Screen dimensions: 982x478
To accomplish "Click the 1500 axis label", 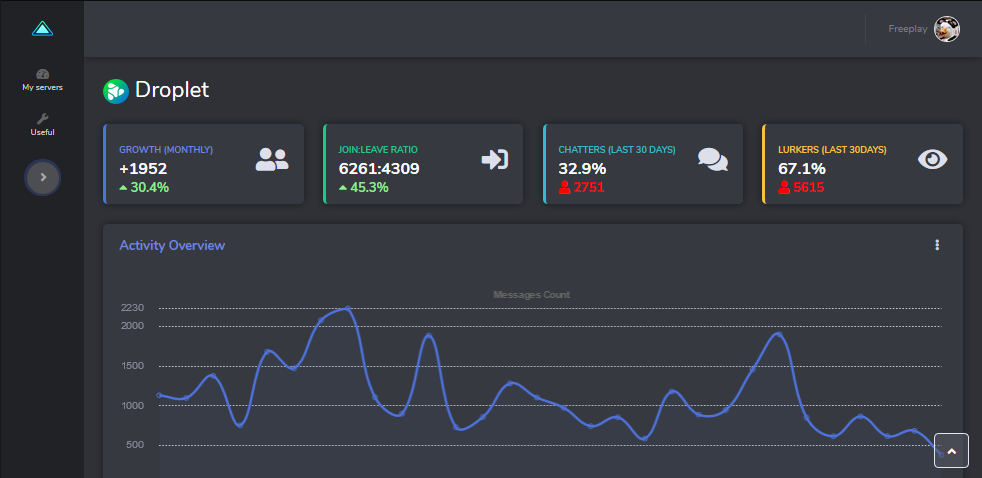I will 133,366.
